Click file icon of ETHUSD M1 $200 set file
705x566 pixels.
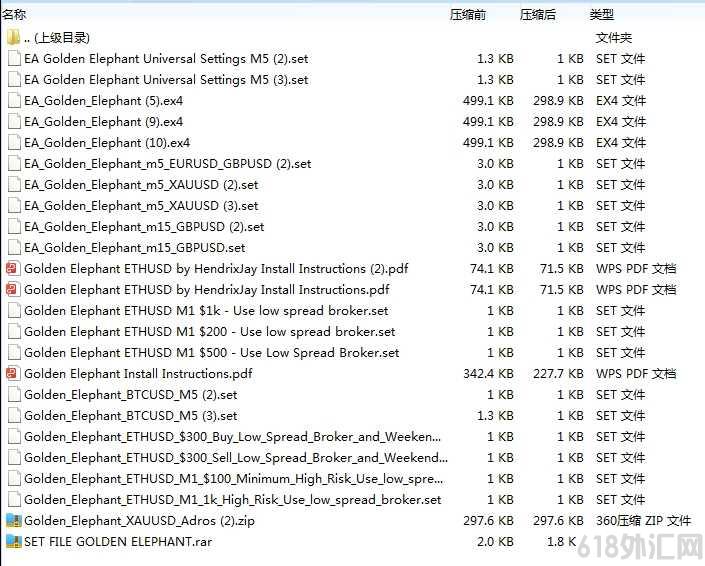pyautogui.click(x=14, y=332)
